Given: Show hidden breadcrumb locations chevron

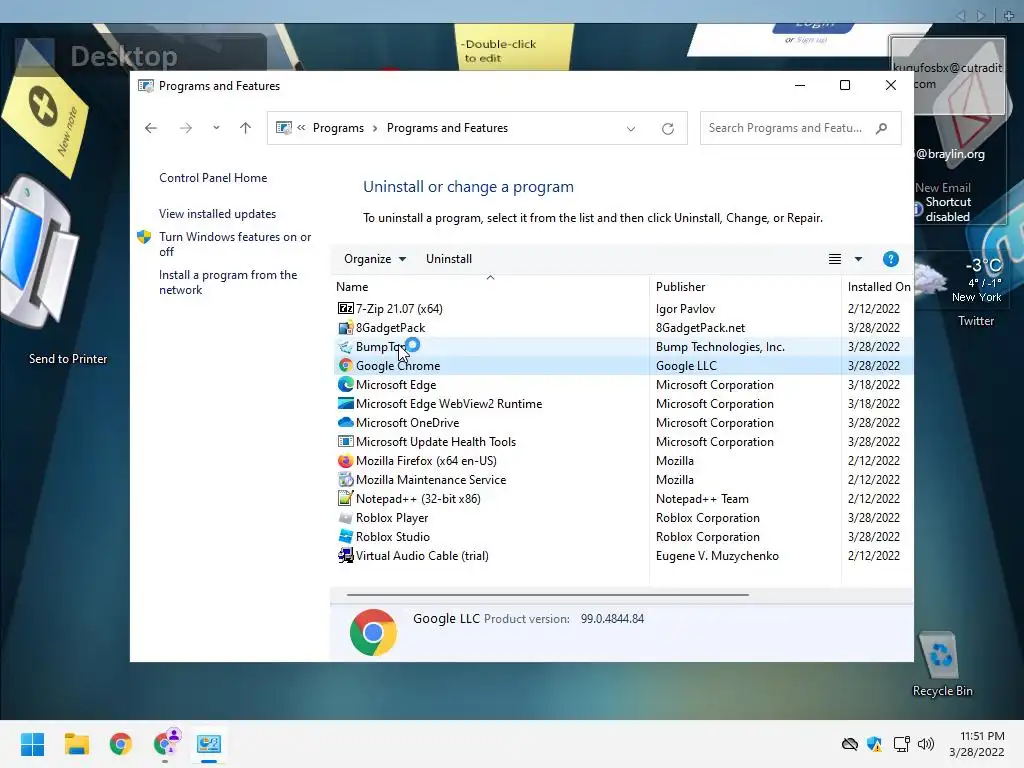Looking at the screenshot, I should tap(301, 128).
